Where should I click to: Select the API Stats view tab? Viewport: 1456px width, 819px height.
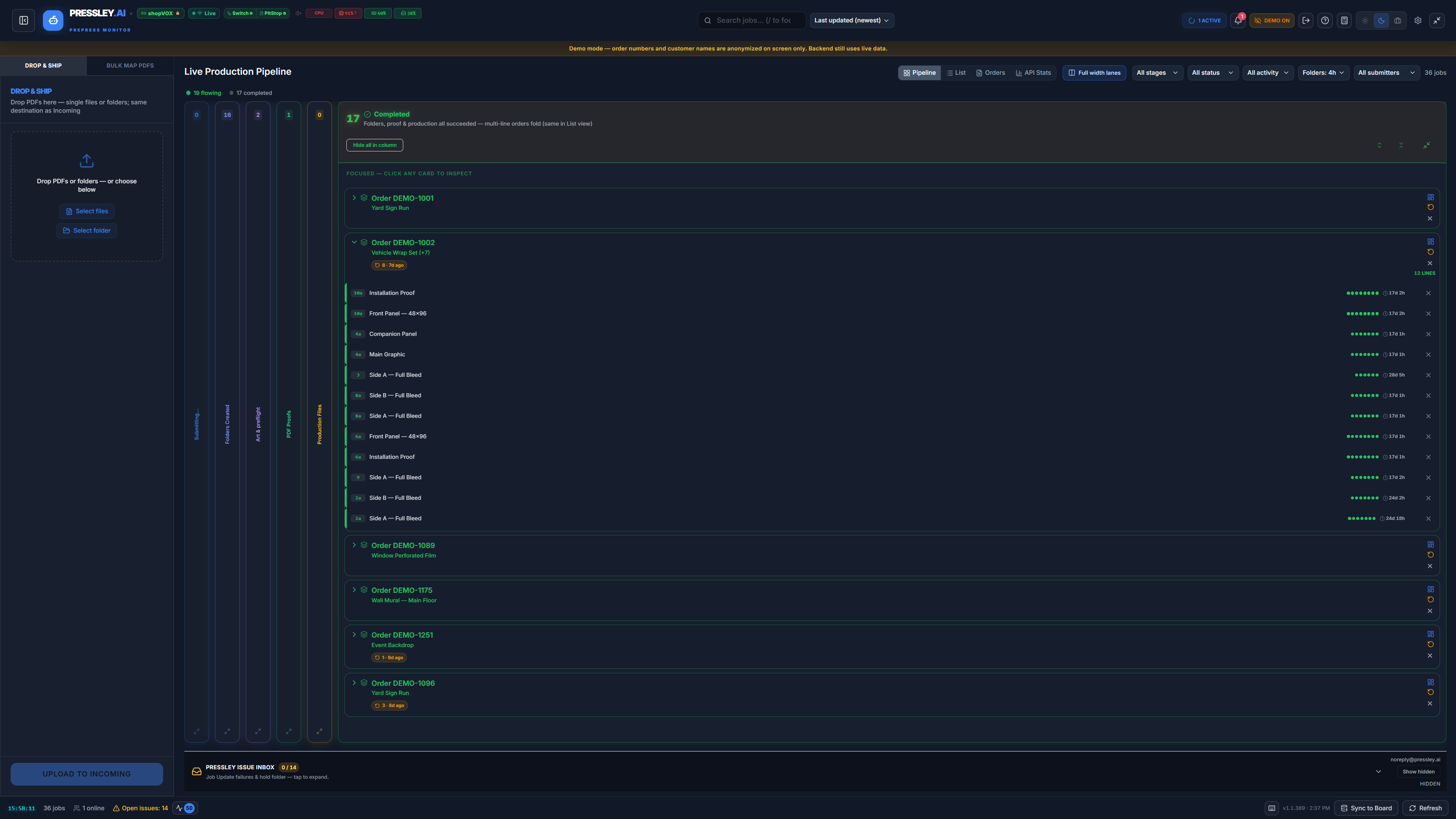pyautogui.click(x=1033, y=73)
